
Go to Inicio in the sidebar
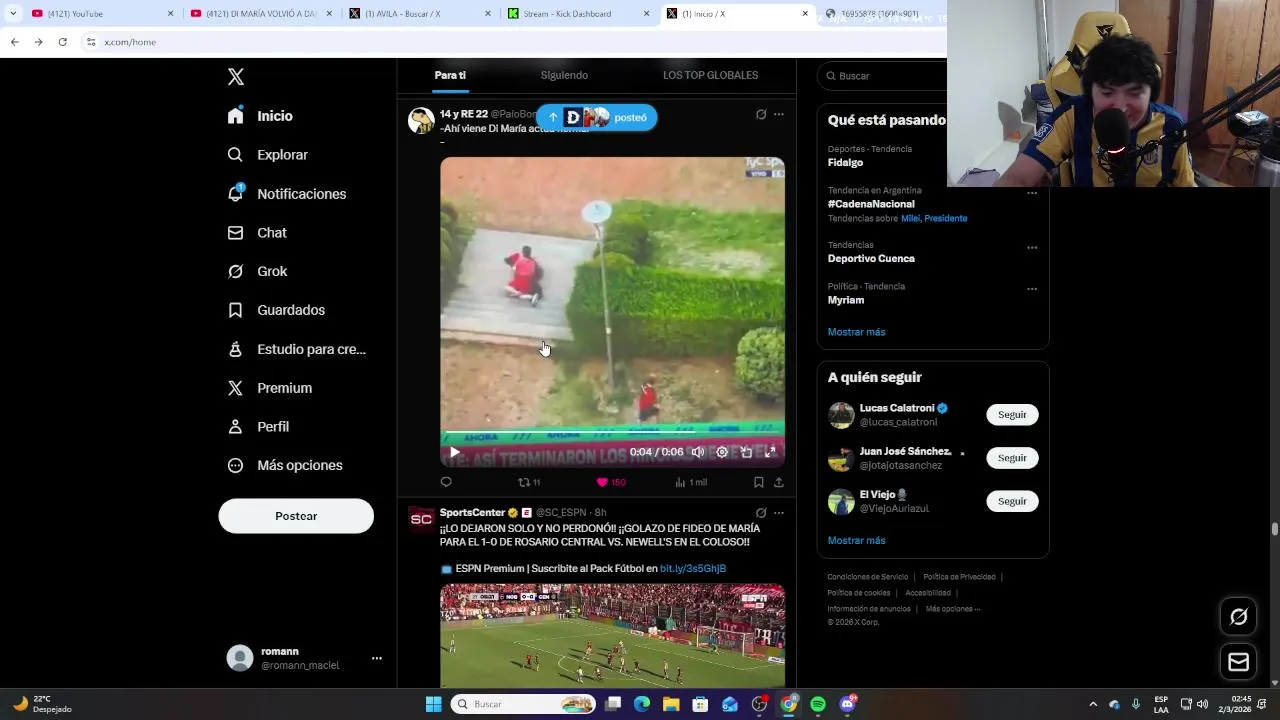tap(260, 116)
